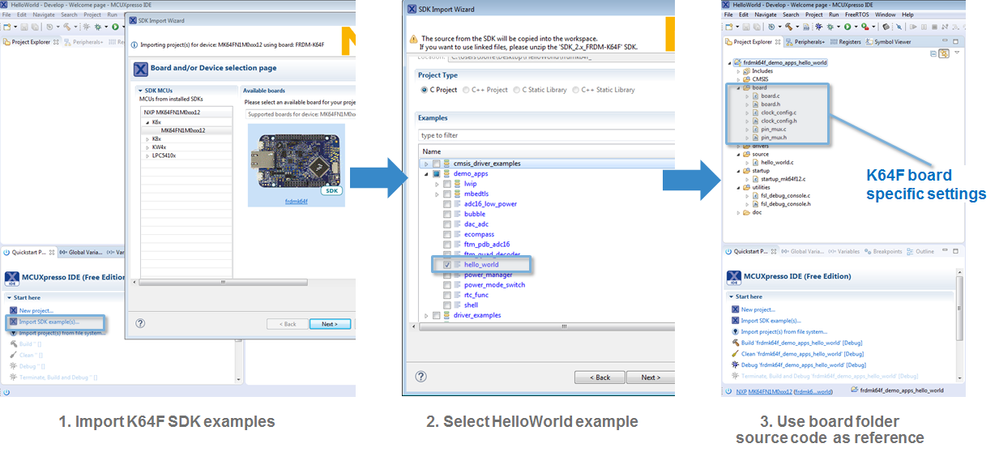Check bubble example checkbox

[447, 214]
